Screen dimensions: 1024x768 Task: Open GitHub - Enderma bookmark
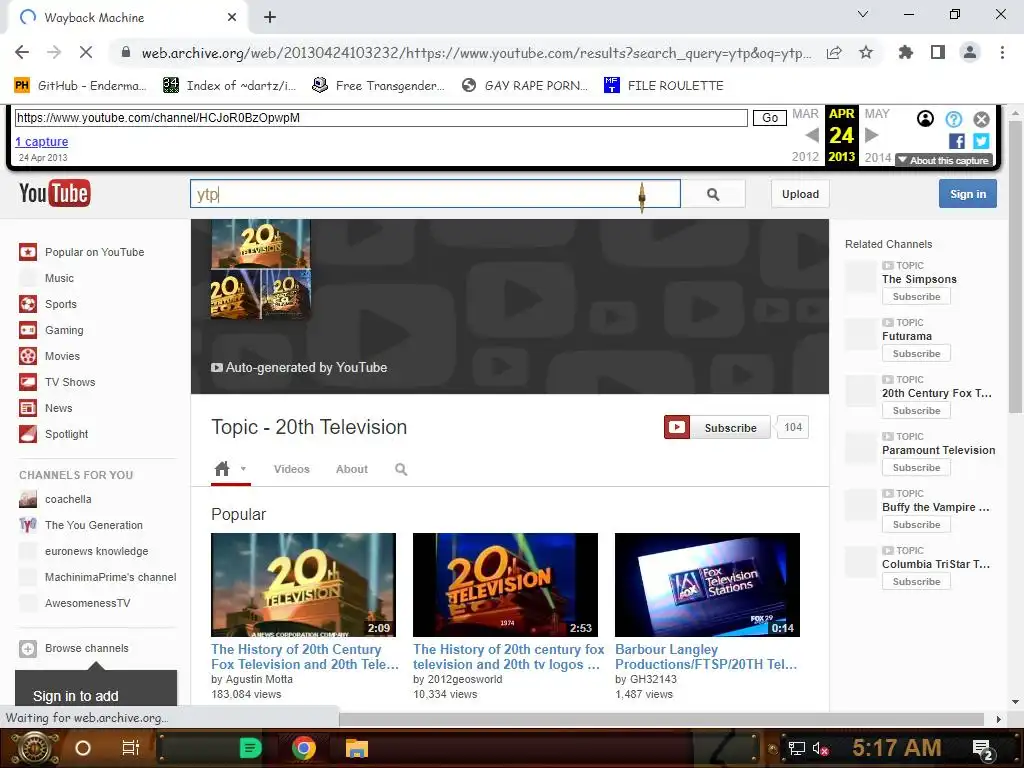pyautogui.click(x=80, y=86)
